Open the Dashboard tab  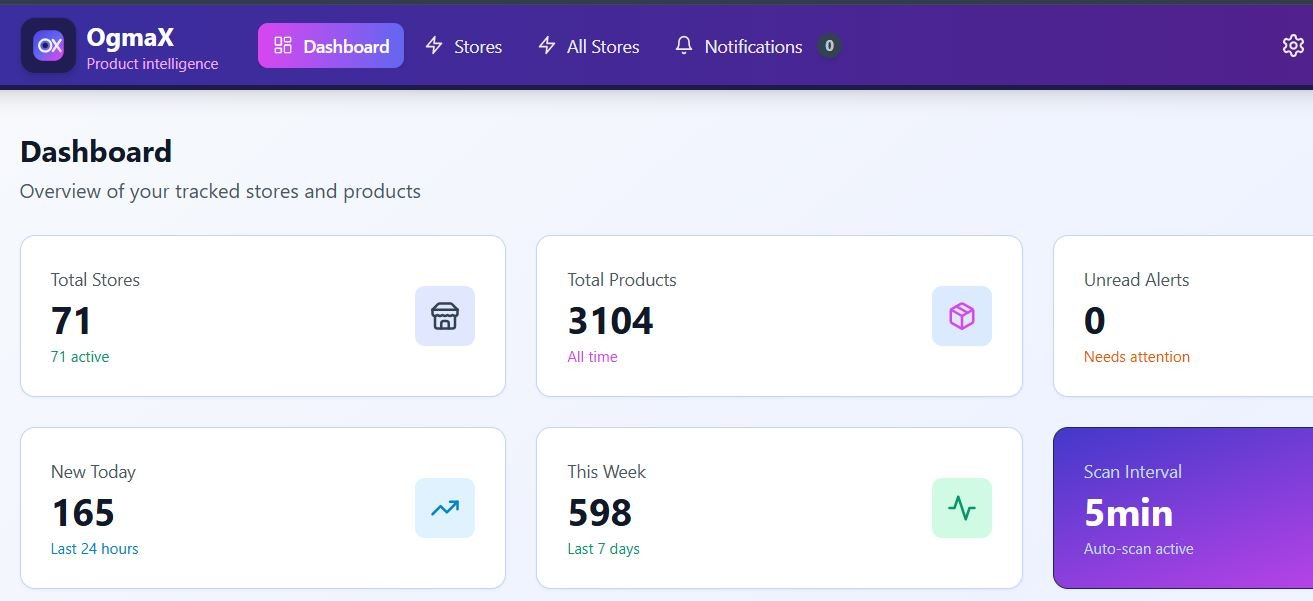coord(331,46)
